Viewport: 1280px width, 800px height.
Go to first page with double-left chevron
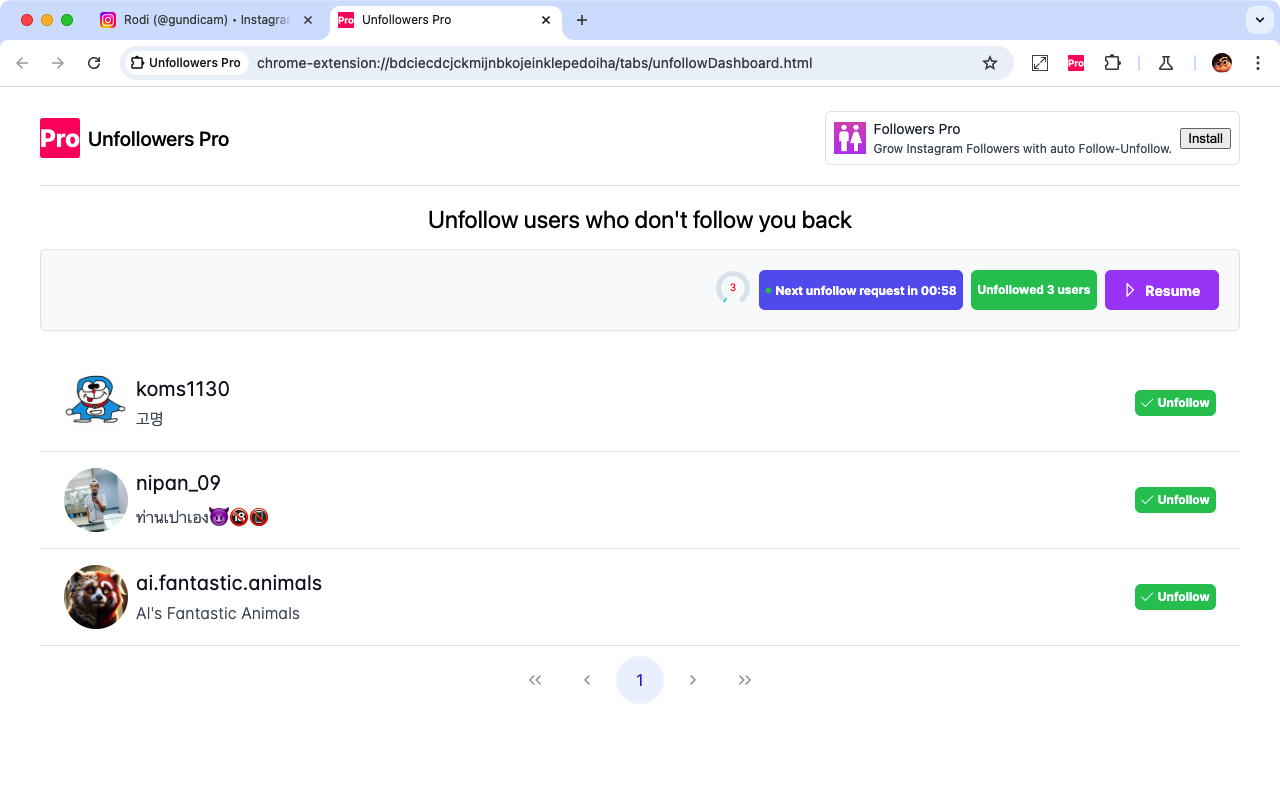(x=535, y=680)
